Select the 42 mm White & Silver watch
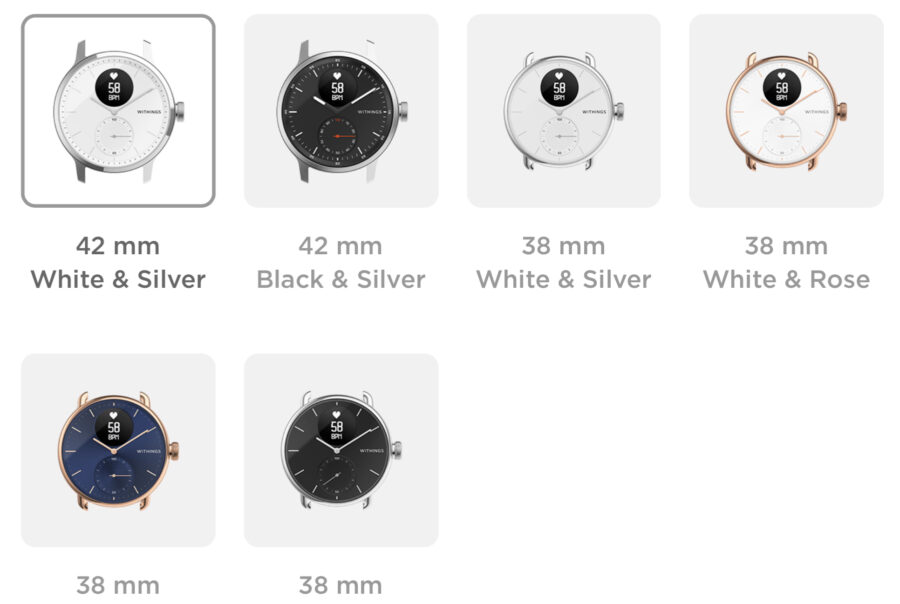 pyautogui.click(x=118, y=111)
